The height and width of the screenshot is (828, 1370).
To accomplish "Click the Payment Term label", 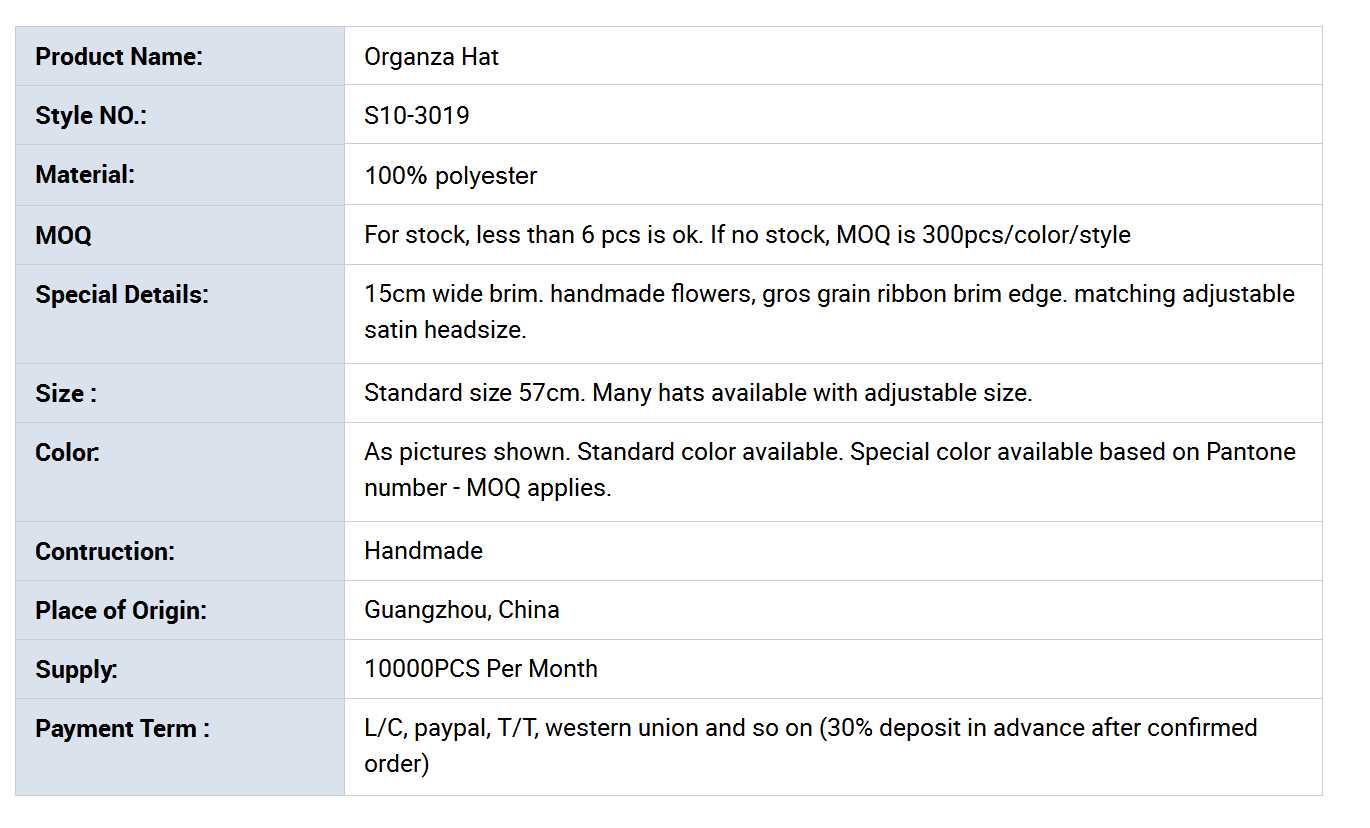I will click(122, 729).
